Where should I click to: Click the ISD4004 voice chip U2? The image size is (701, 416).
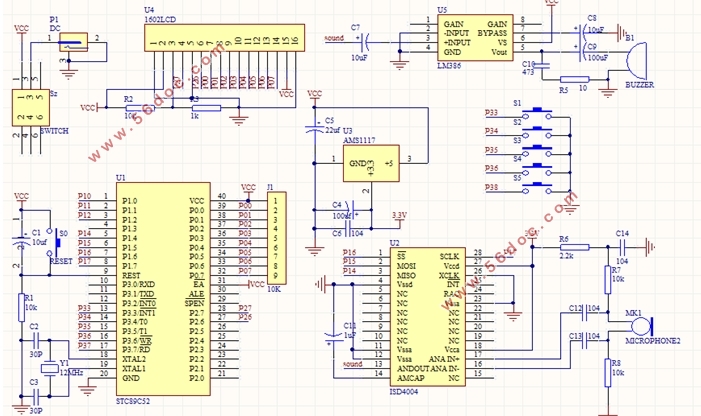(x=428, y=317)
